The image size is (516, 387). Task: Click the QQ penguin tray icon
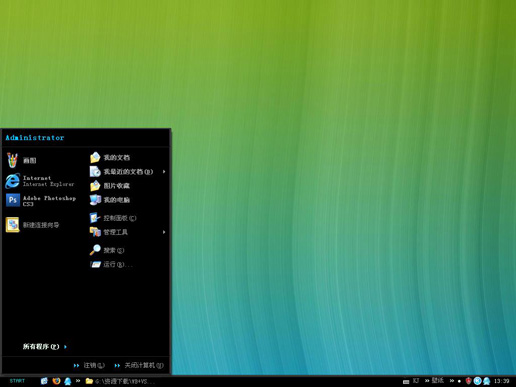pyautogui.click(x=487, y=381)
